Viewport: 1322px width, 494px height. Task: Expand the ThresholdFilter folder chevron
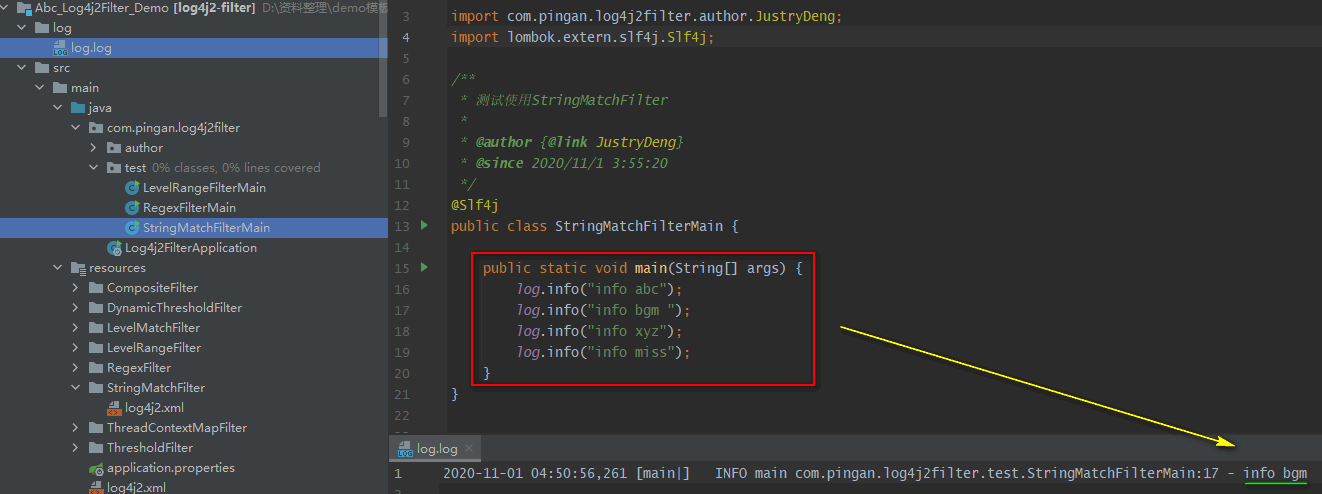coord(77,448)
